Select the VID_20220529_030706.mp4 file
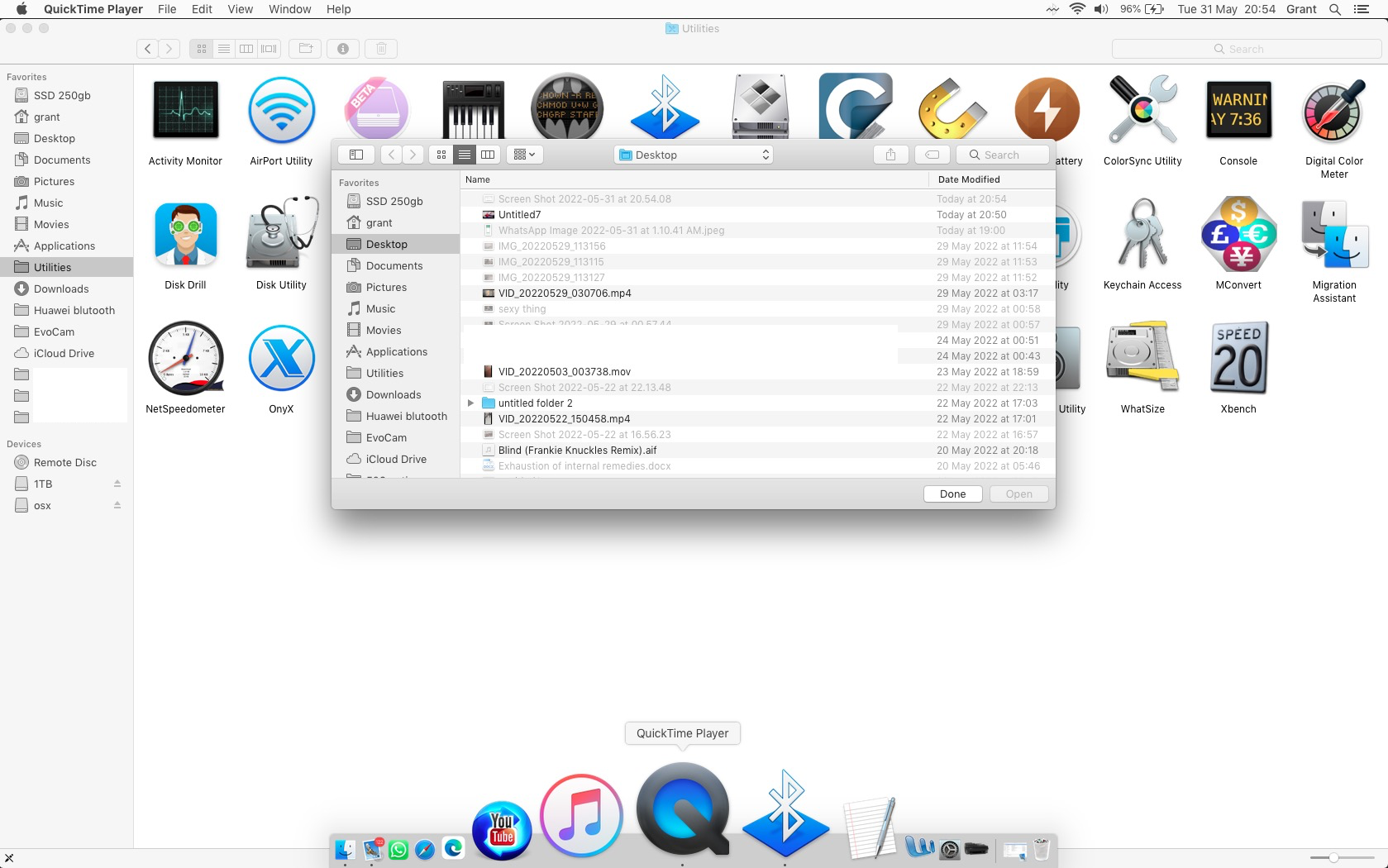 (757, 293)
